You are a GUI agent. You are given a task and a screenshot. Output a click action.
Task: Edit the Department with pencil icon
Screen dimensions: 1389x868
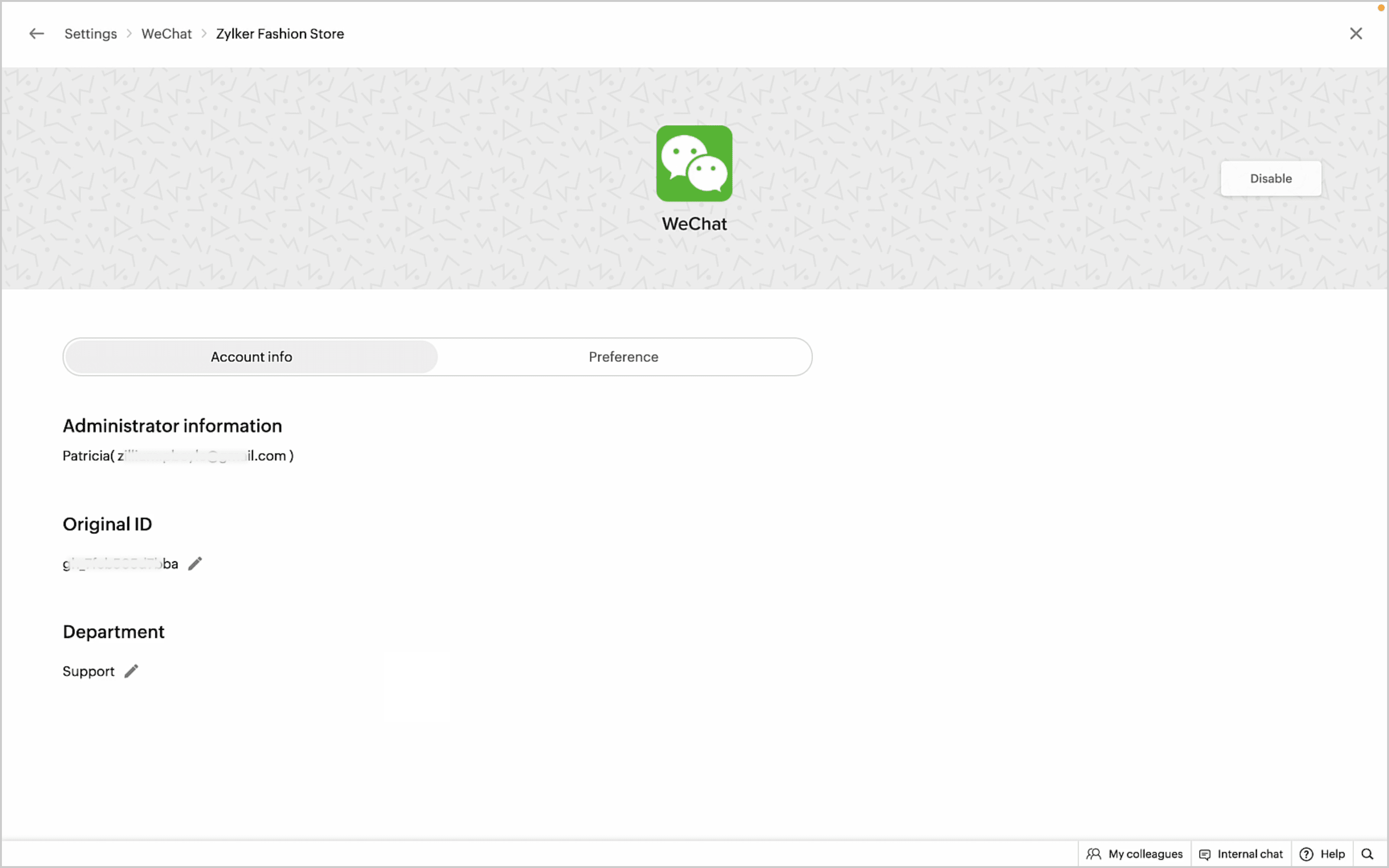pos(132,671)
